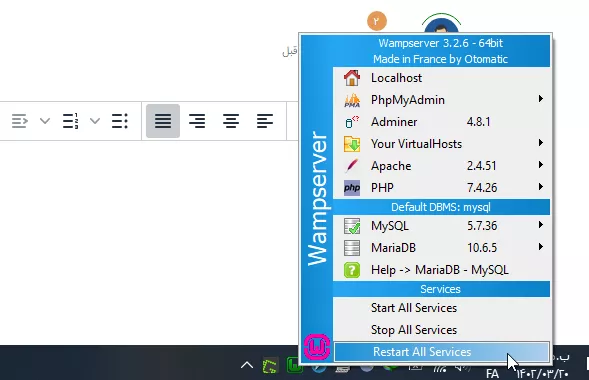This screenshot has width=589, height=380.
Task: Click the green dotted tray icon
Action: (270, 366)
